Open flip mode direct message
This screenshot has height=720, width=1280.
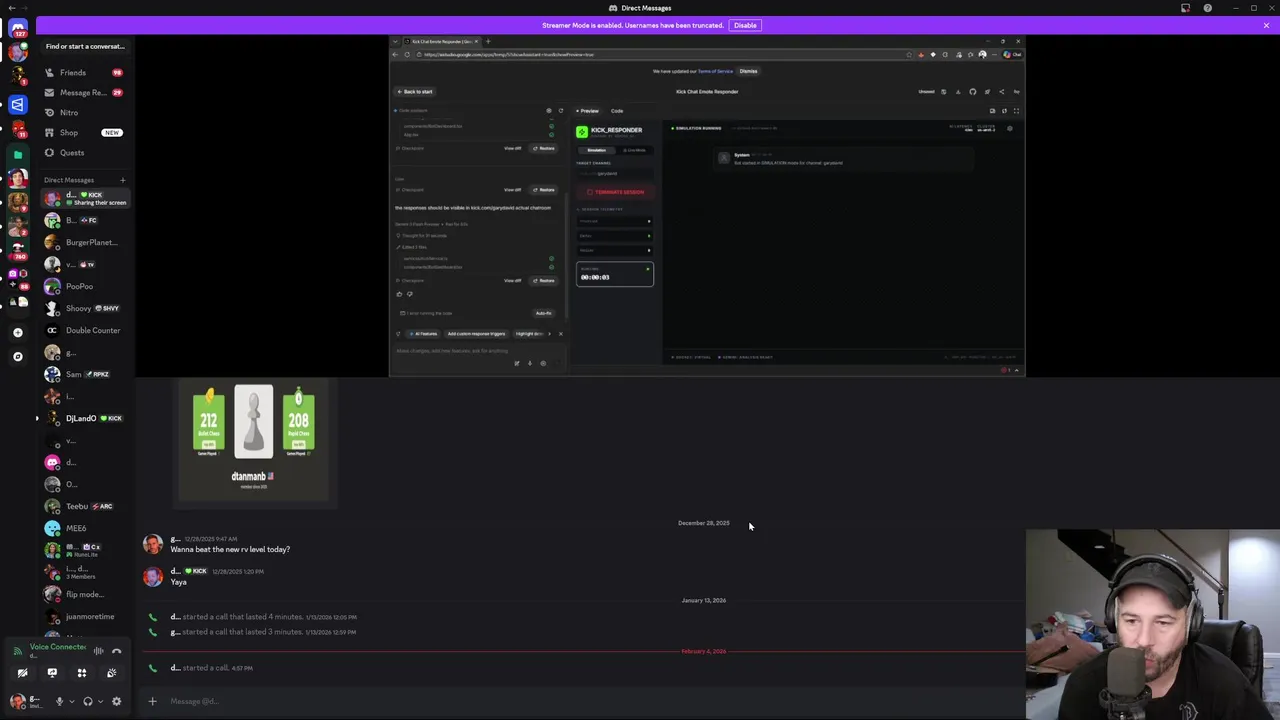pos(84,594)
